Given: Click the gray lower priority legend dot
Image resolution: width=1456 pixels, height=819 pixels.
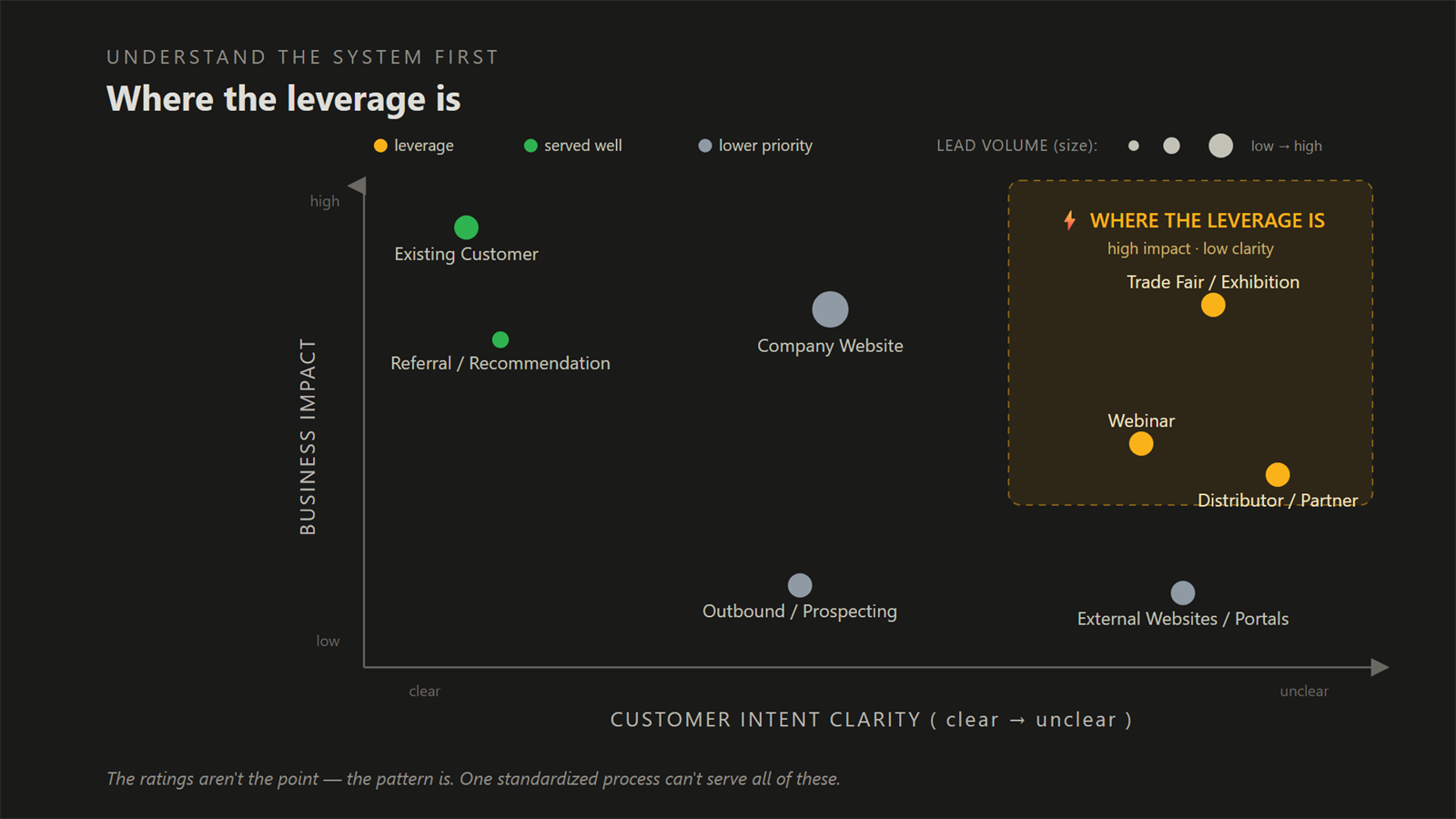Looking at the screenshot, I should 704,146.
